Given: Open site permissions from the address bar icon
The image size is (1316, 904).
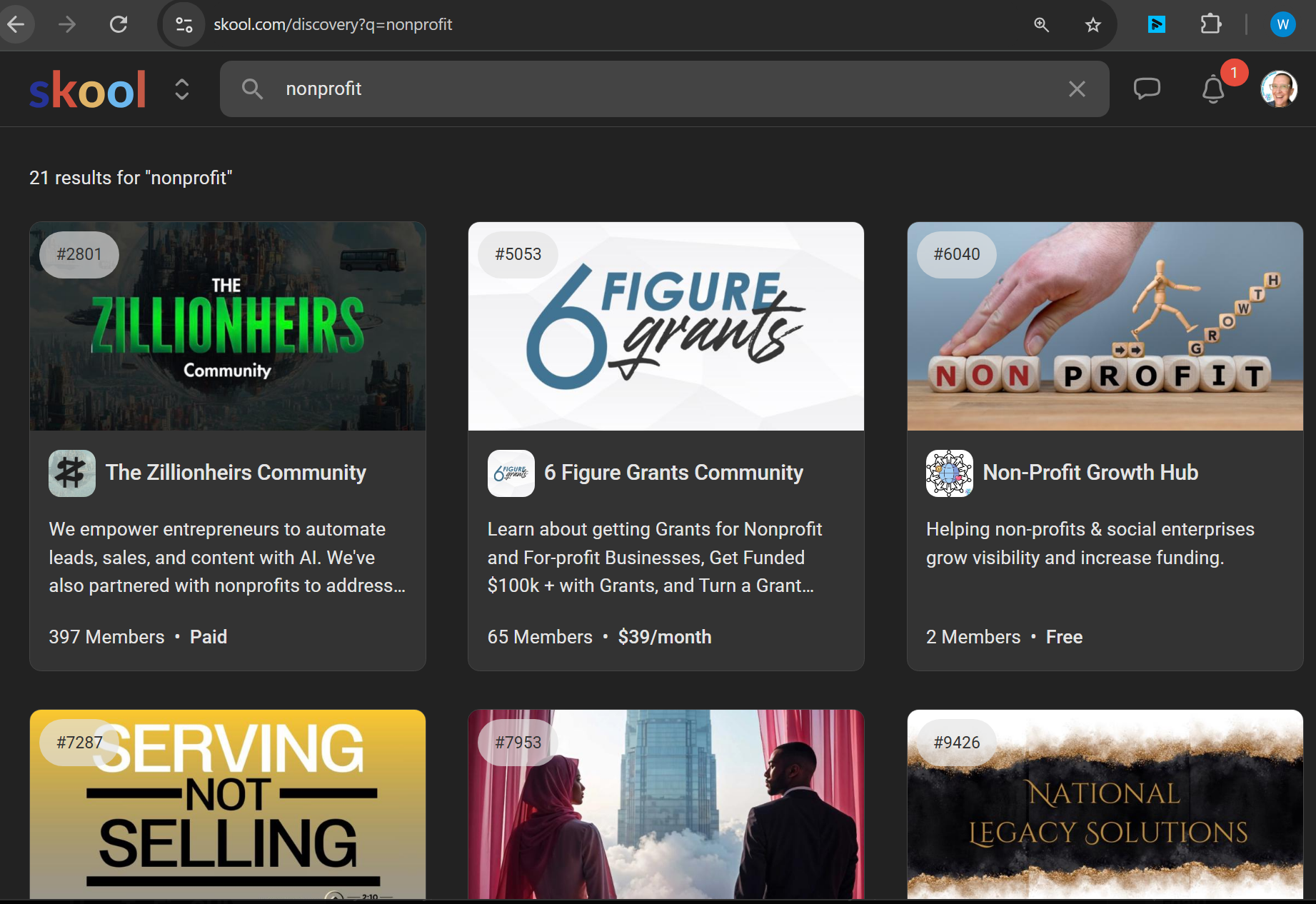Looking at the screenshot, I should 183,24.
